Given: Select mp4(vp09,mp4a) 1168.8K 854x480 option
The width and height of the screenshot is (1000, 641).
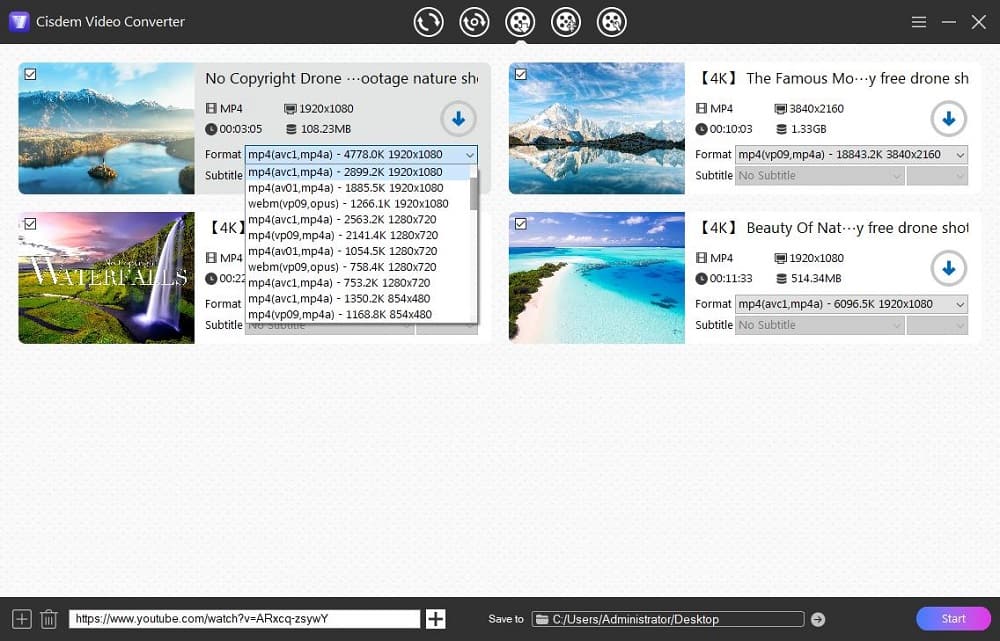Looking at the screenshot, I should click(x=358, y=314).
